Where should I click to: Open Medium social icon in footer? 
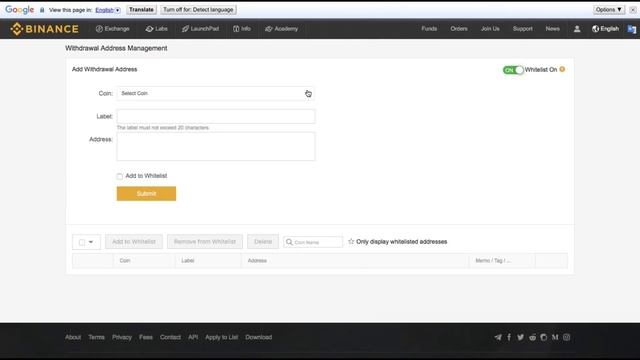[555, 337]
